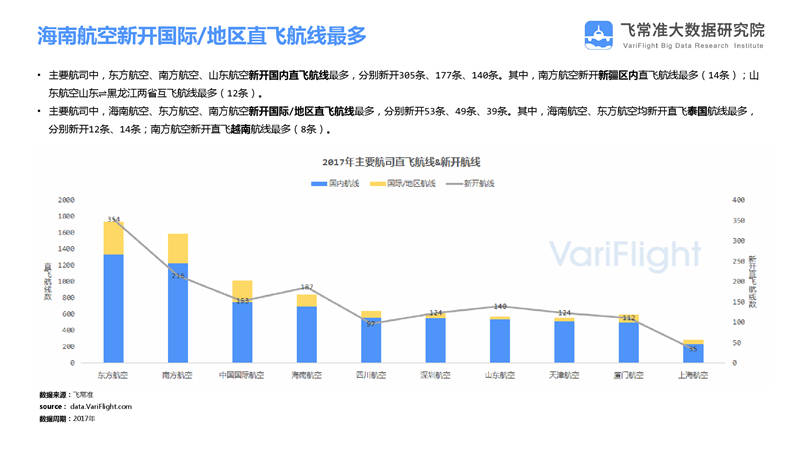
Task: Select the 140 data label
Action: point(500,306)
